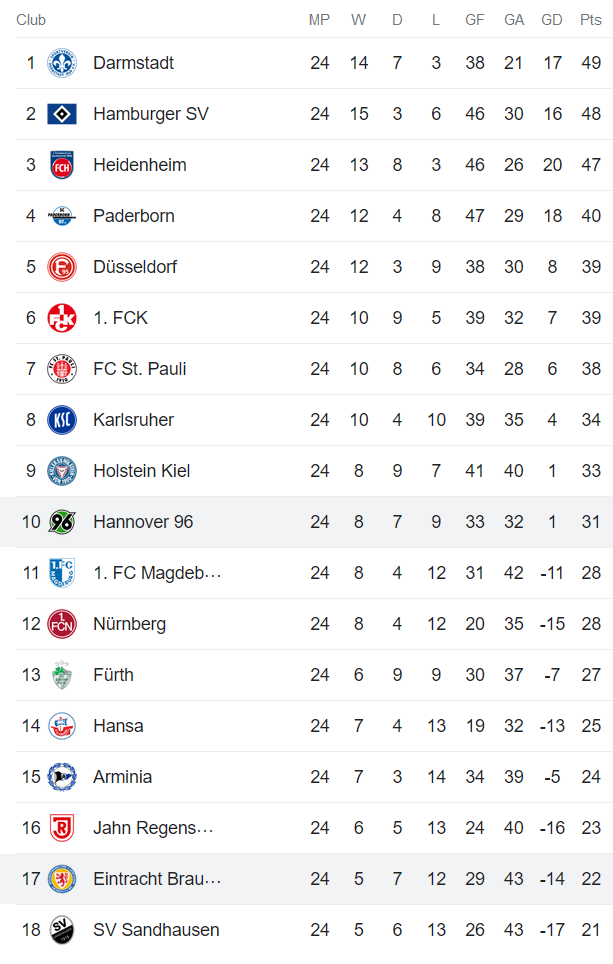Click the Arminia club crest

(x=62, y=777)
